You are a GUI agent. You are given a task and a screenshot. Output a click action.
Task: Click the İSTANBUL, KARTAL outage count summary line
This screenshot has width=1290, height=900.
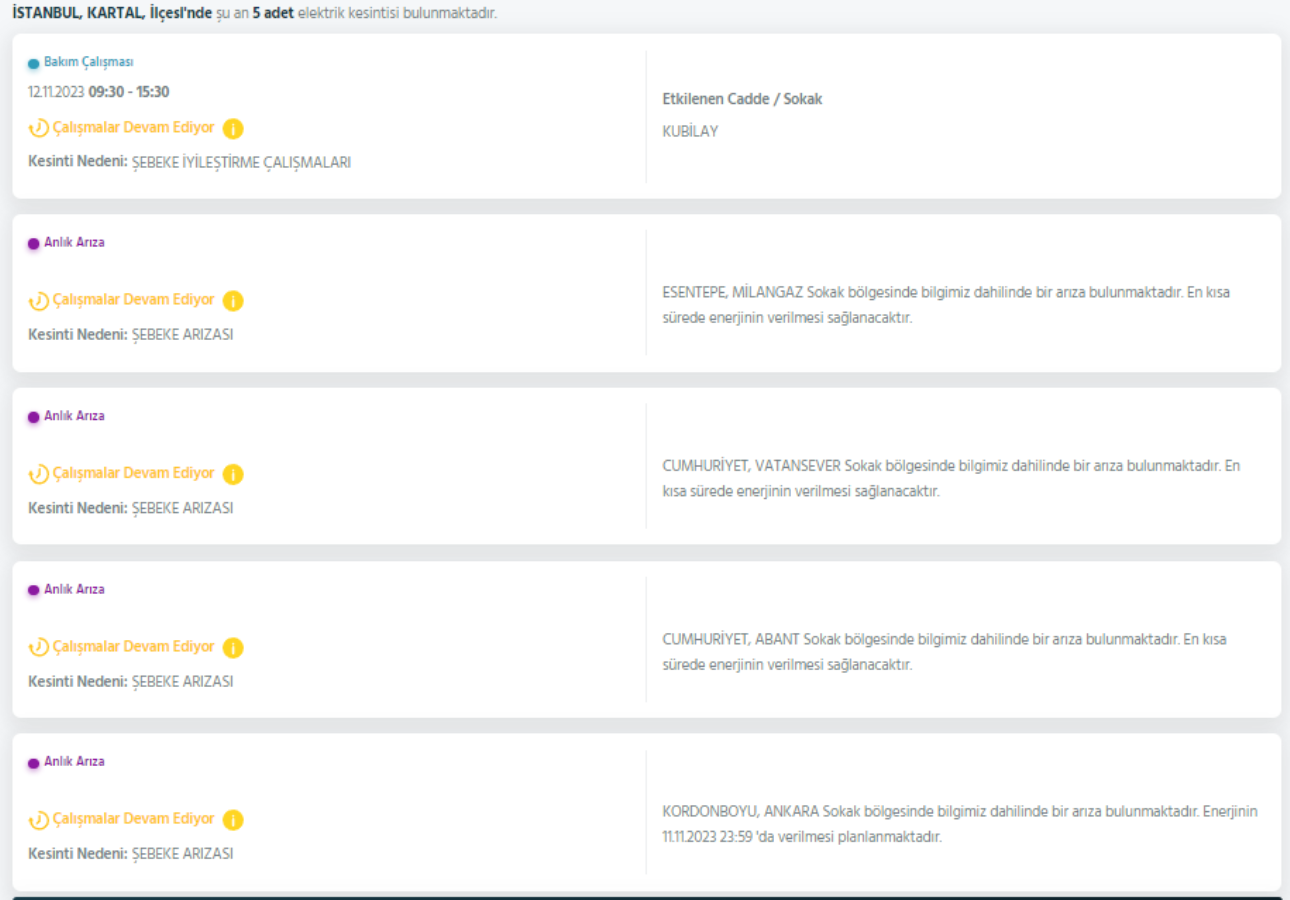coord(254,15)
